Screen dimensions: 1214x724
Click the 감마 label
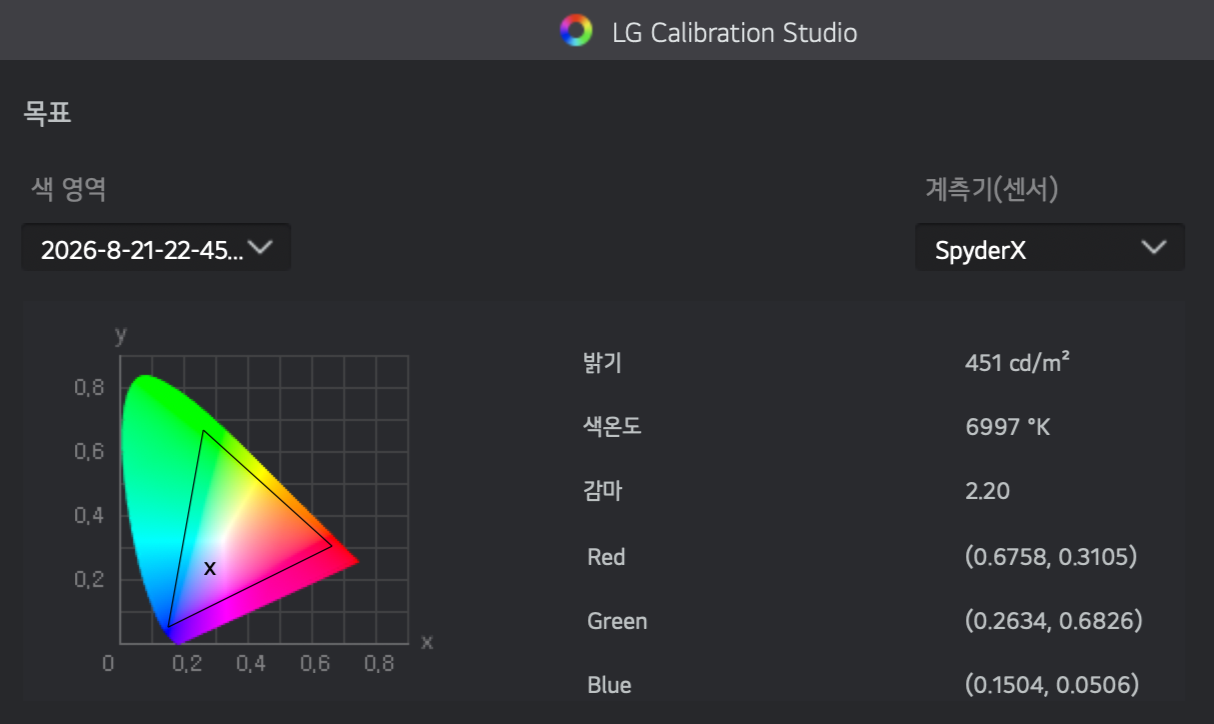tap(603, 491)
